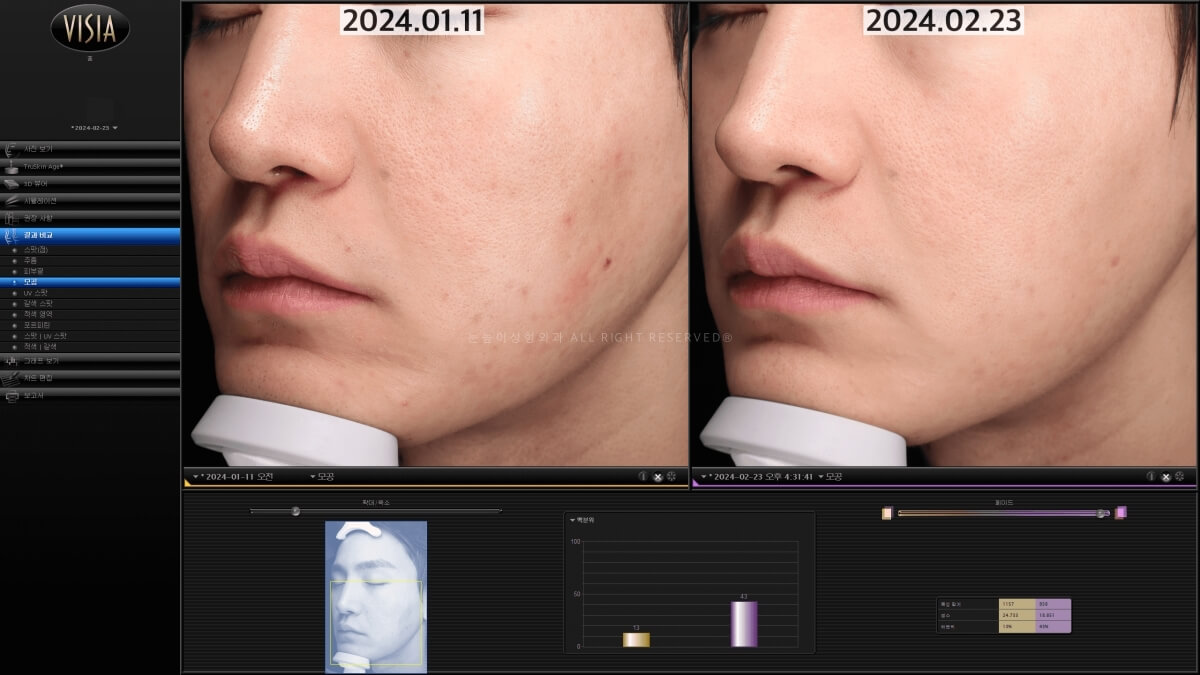Open the 2024-01-11 오전 date dropdown
Viewport: 1200px width, 675px height.
click(x=231, y=477)
